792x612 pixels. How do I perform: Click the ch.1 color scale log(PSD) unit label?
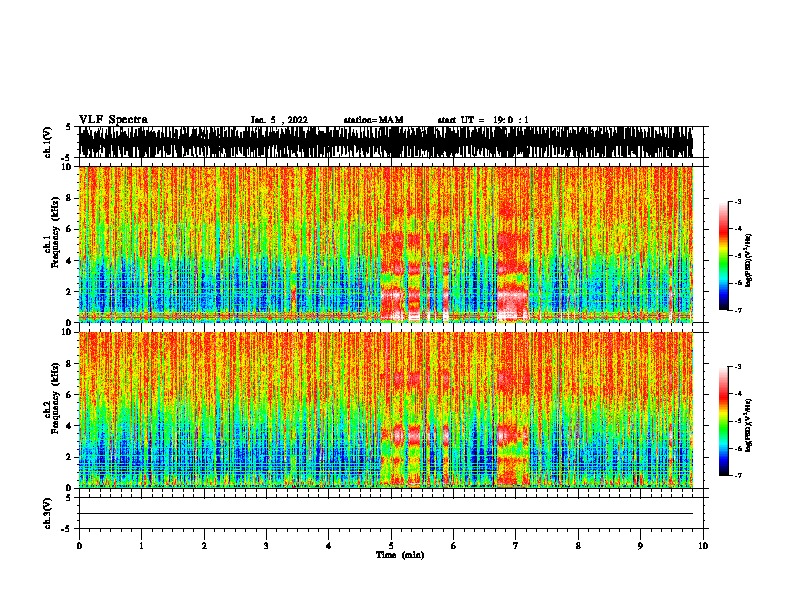coord(749,260)
